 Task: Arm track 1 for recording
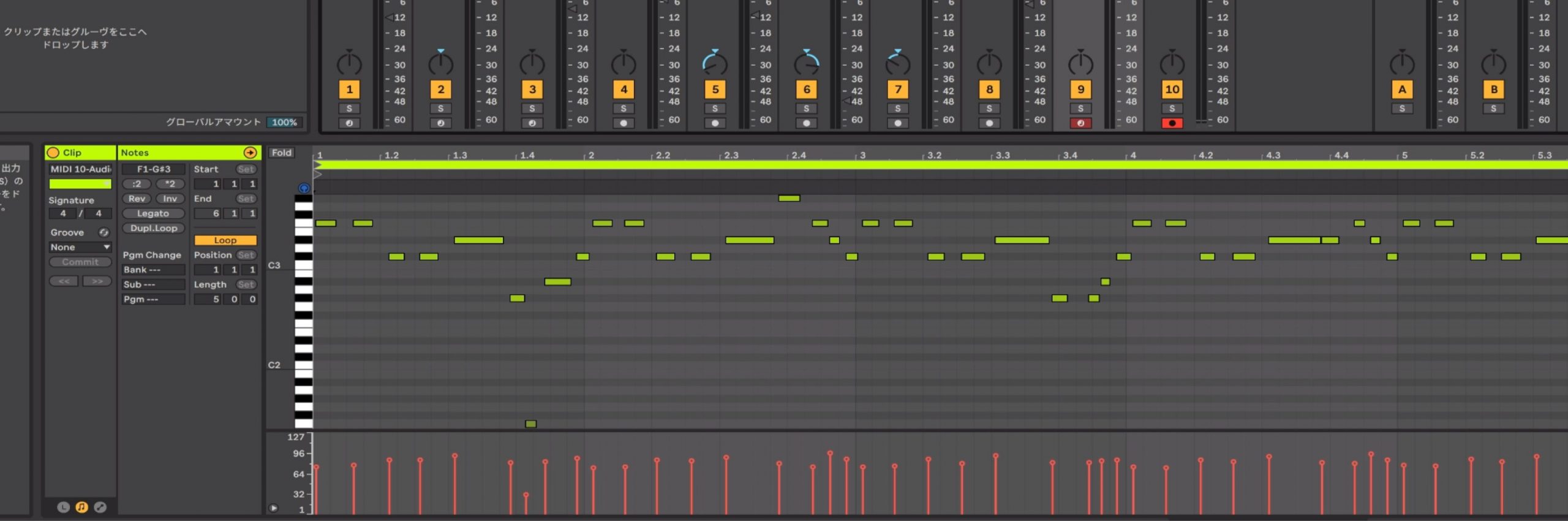tap(349, 123)
